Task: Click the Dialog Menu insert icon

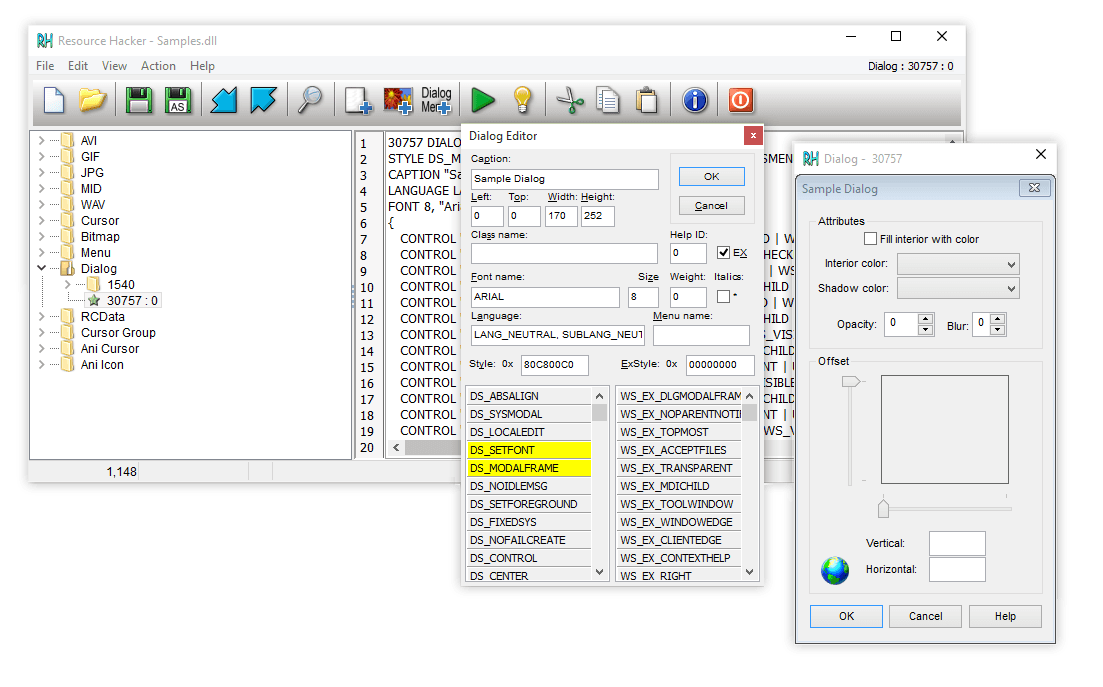Action: point(436,101)
